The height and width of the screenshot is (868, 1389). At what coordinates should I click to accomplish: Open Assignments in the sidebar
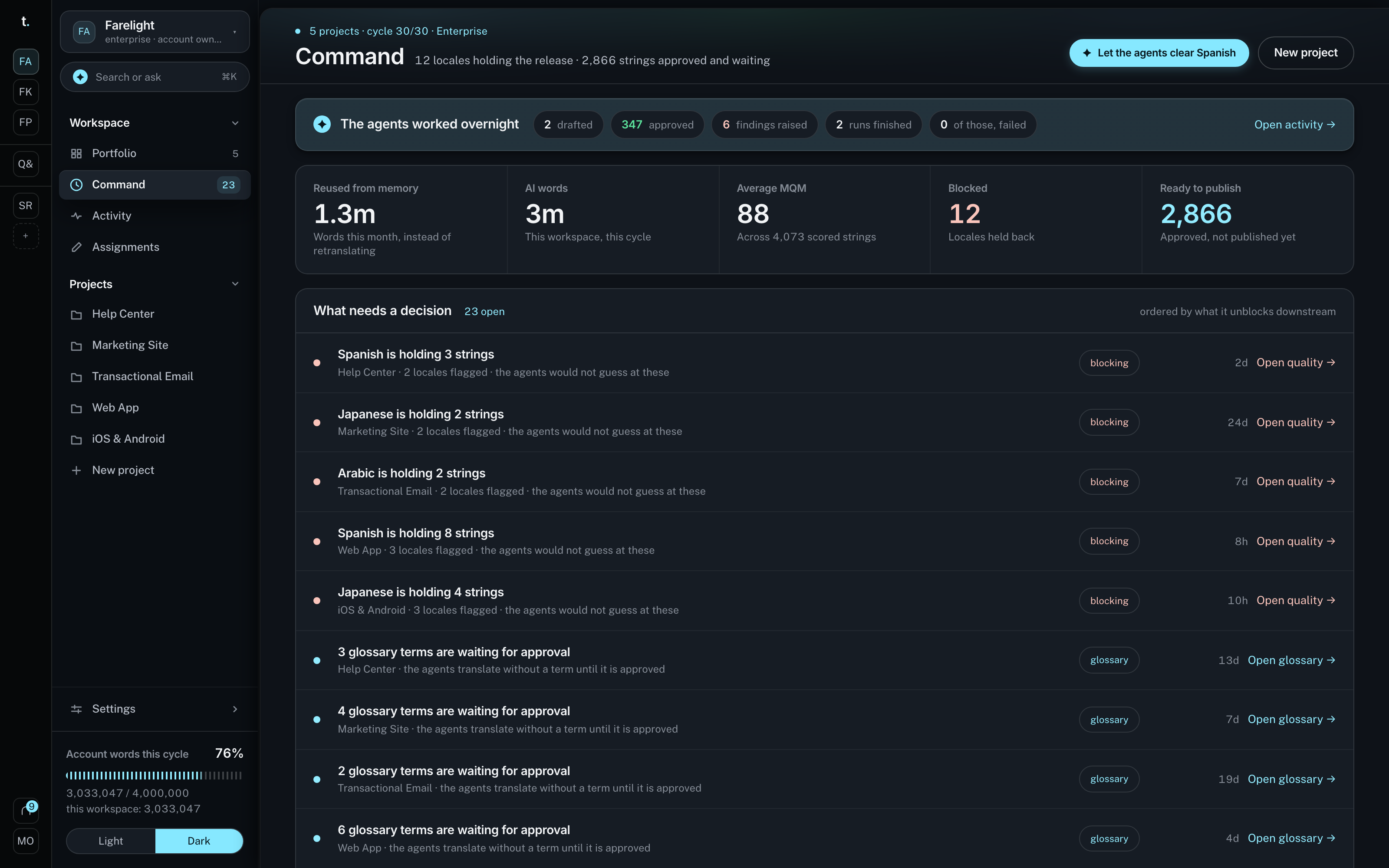pos(155,247)
